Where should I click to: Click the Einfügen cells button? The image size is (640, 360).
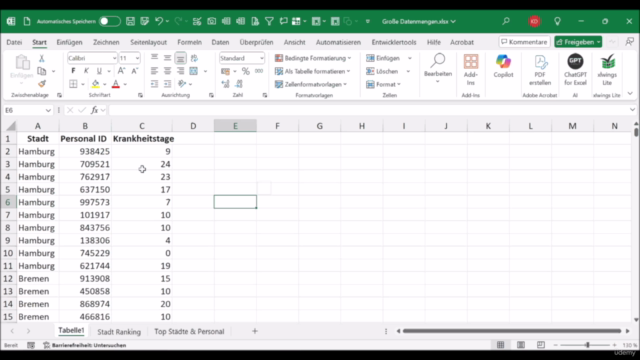pyautogui.click(x=384, y=58)
